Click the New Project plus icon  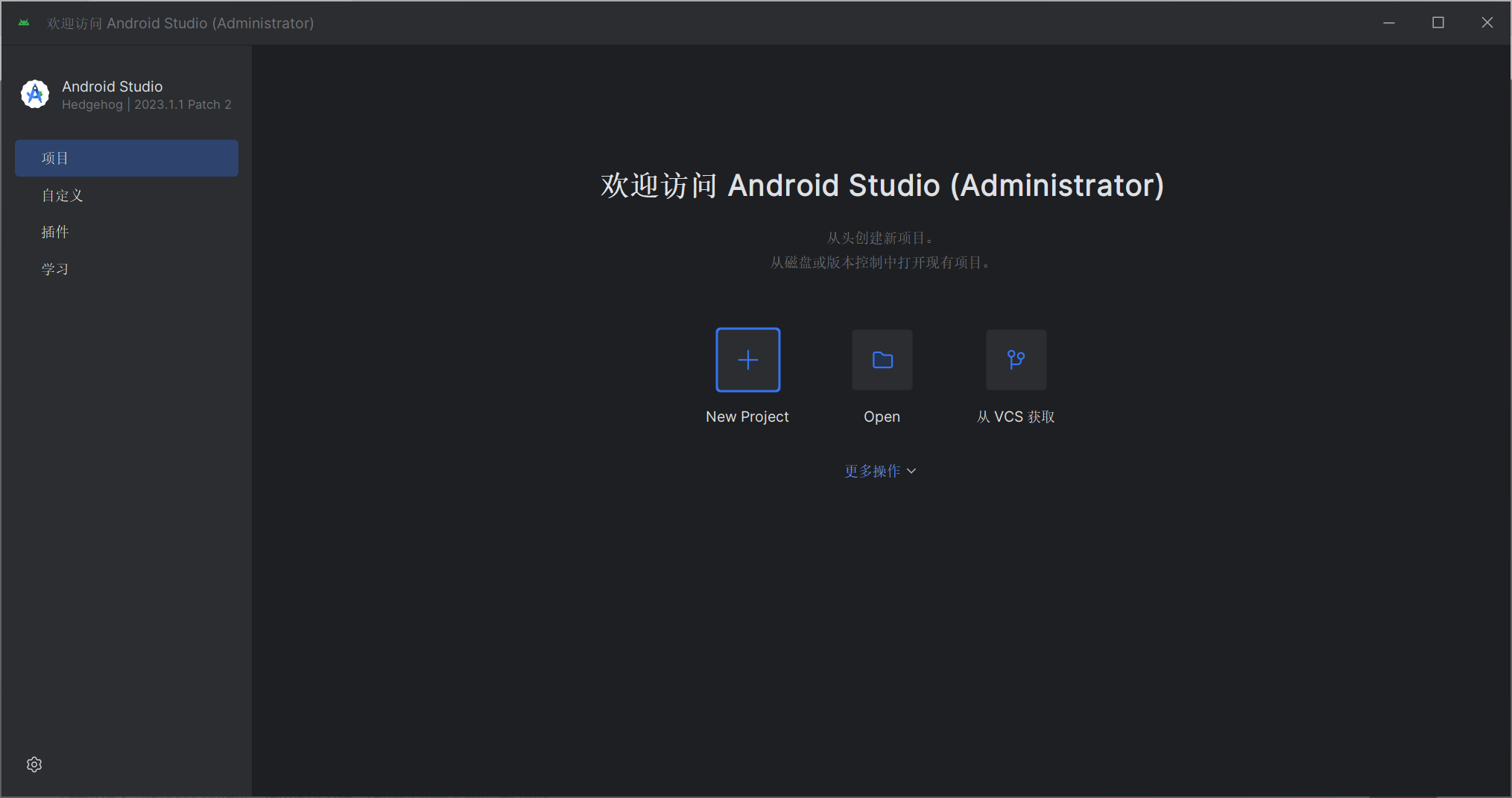[747, 360]
